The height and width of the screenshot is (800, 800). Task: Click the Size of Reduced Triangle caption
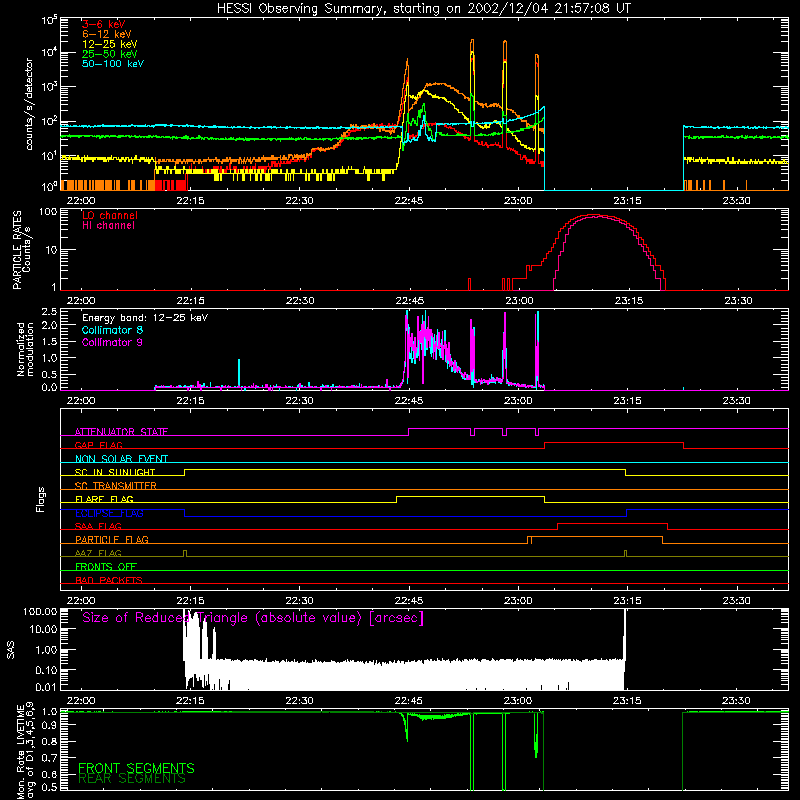253,618
